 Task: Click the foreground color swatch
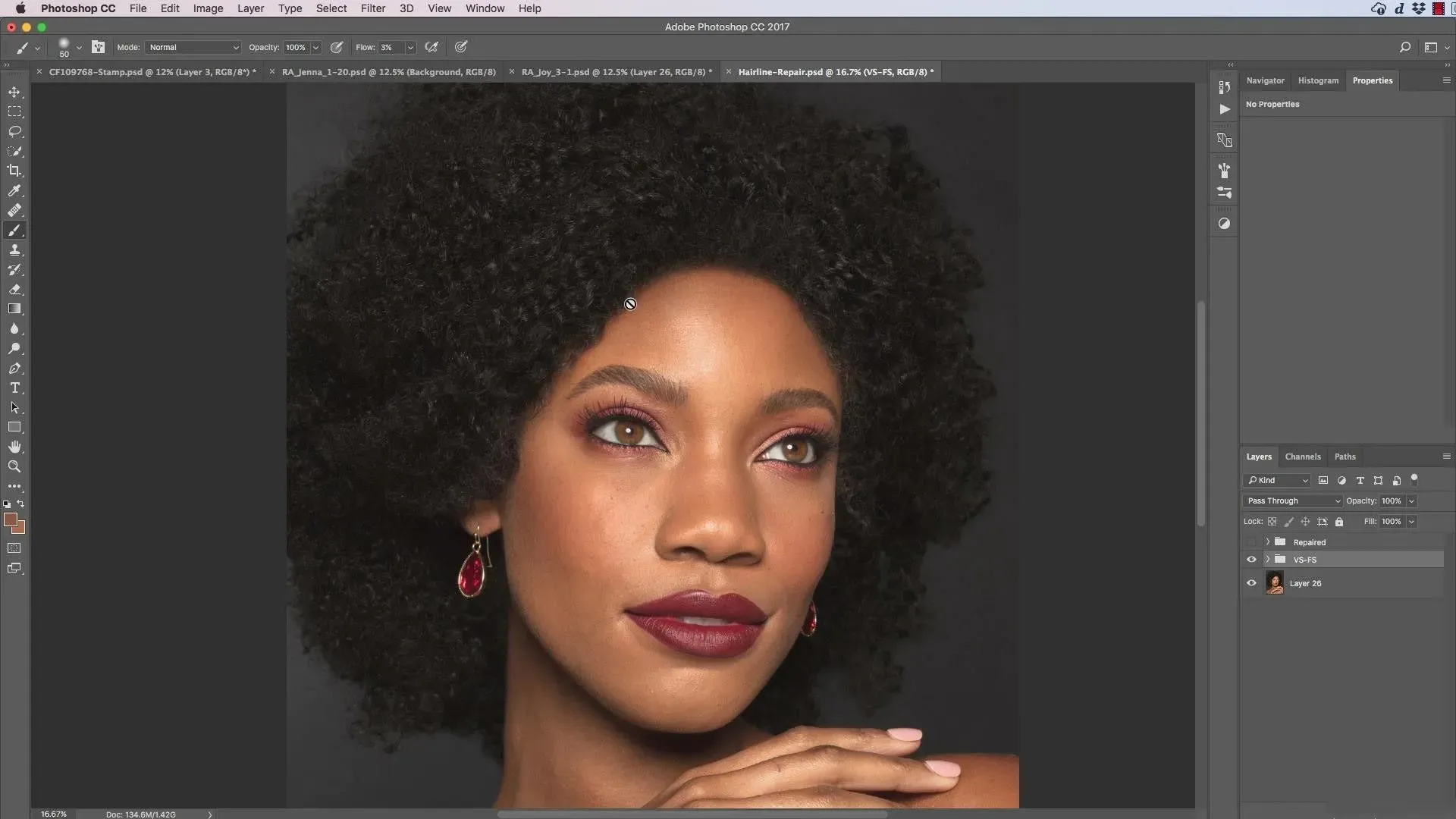click(10, 519)
